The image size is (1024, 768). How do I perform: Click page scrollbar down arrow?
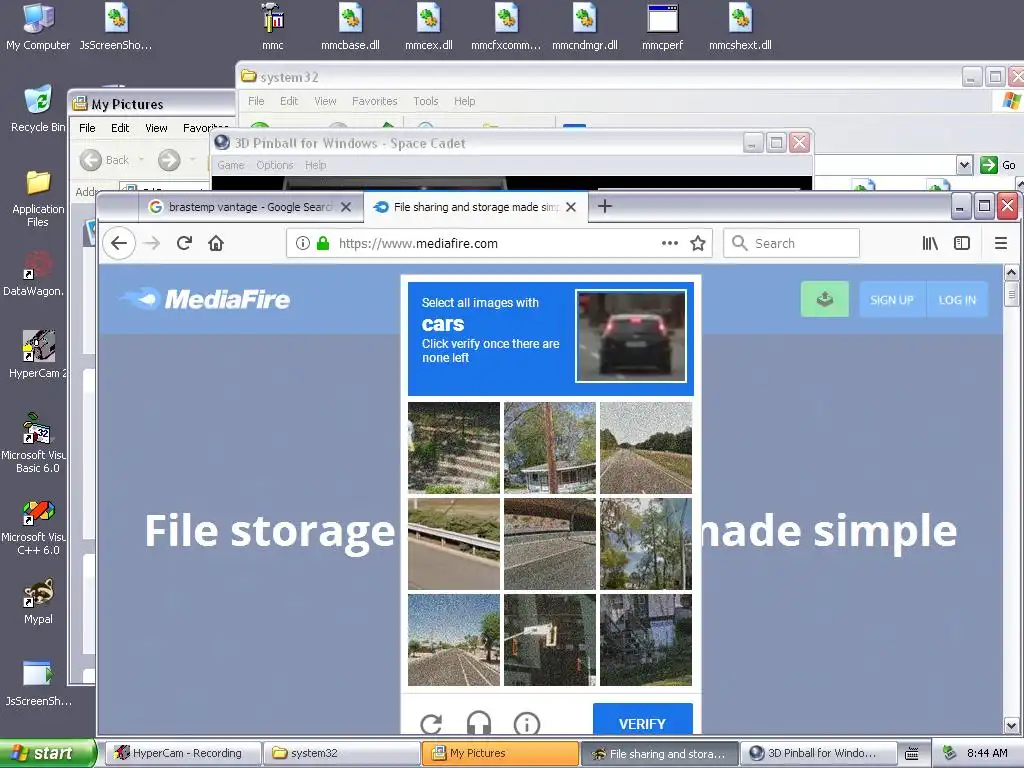pyautogui.click(x=1011, y=724)
